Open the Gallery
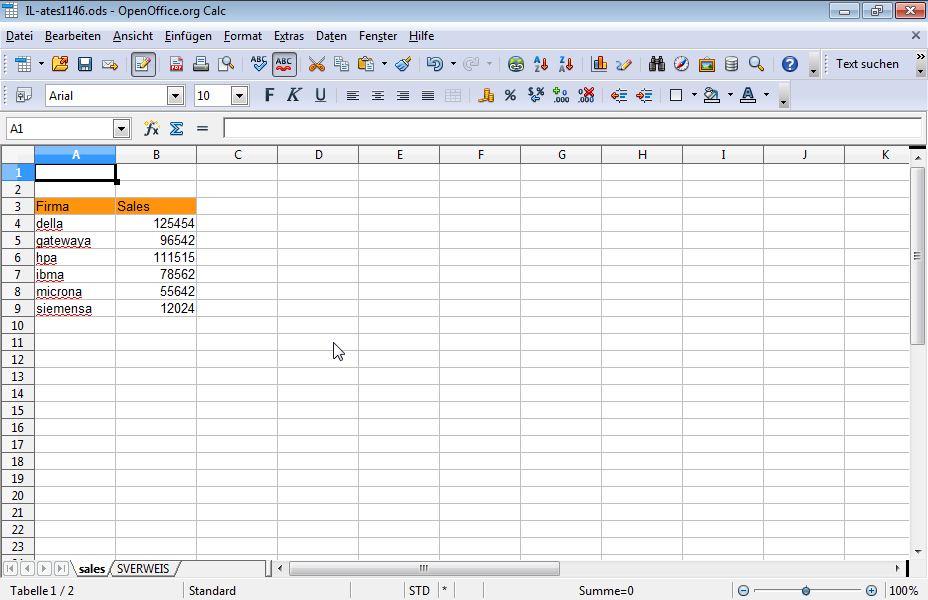928x600 pixels. click(707, 64)
